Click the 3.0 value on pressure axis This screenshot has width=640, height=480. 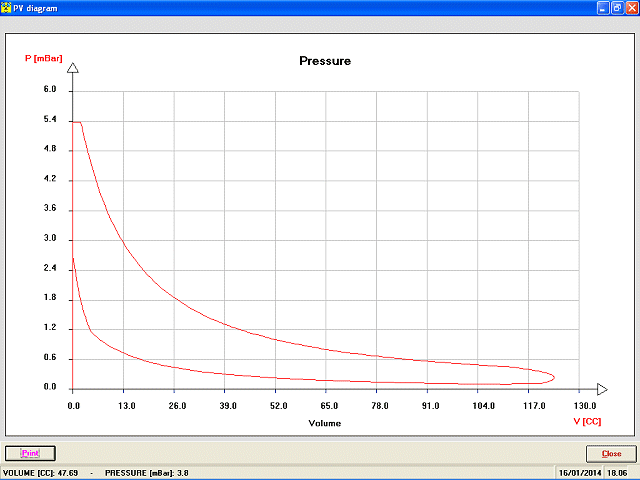[50, 238]
